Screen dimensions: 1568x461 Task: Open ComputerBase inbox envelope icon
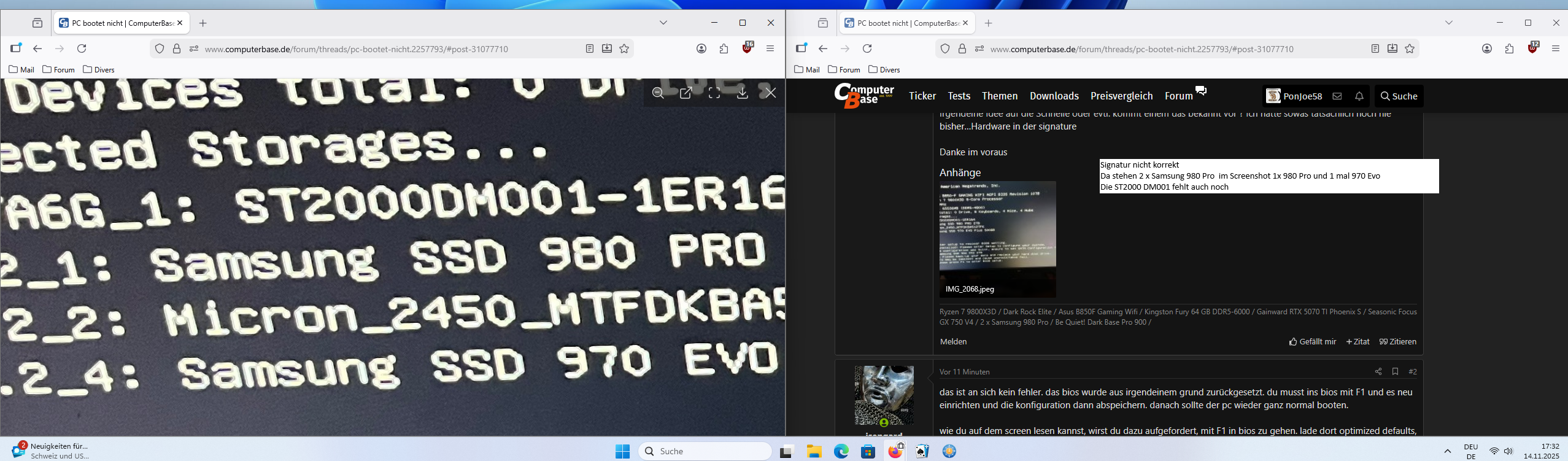coord(1337,96)
